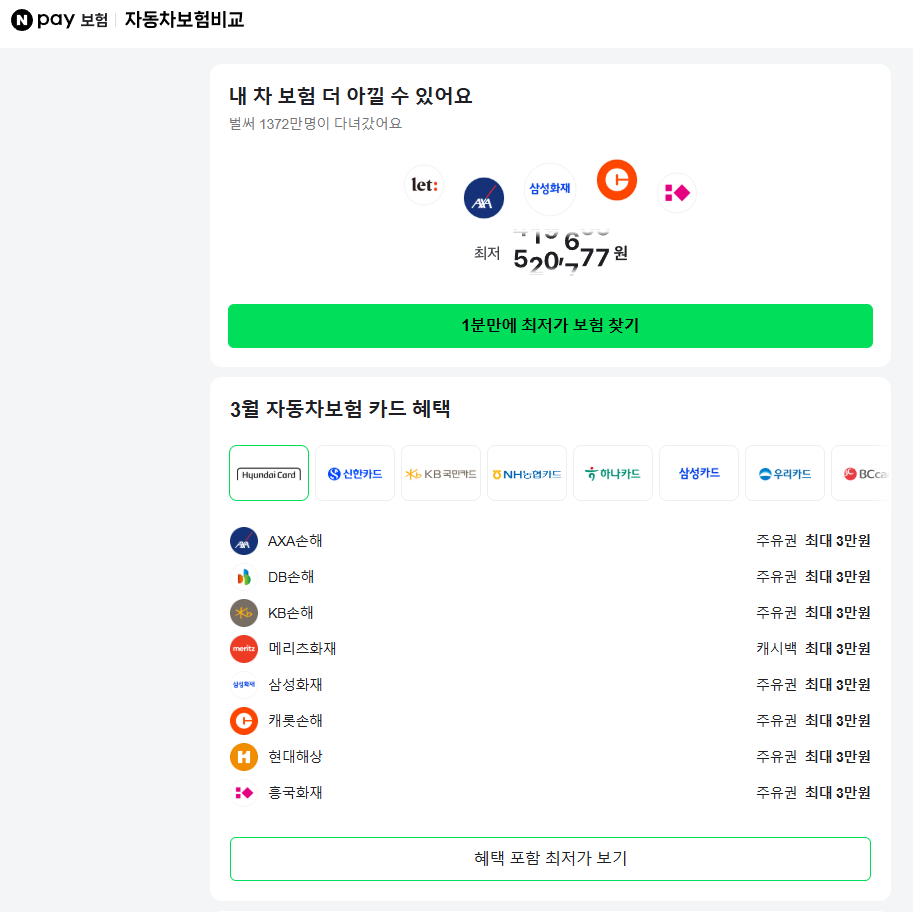The width and height of the screenshot is (913, 912).
Task: Switch to the 신한카드 card benefits
Action: click(354, 472)
